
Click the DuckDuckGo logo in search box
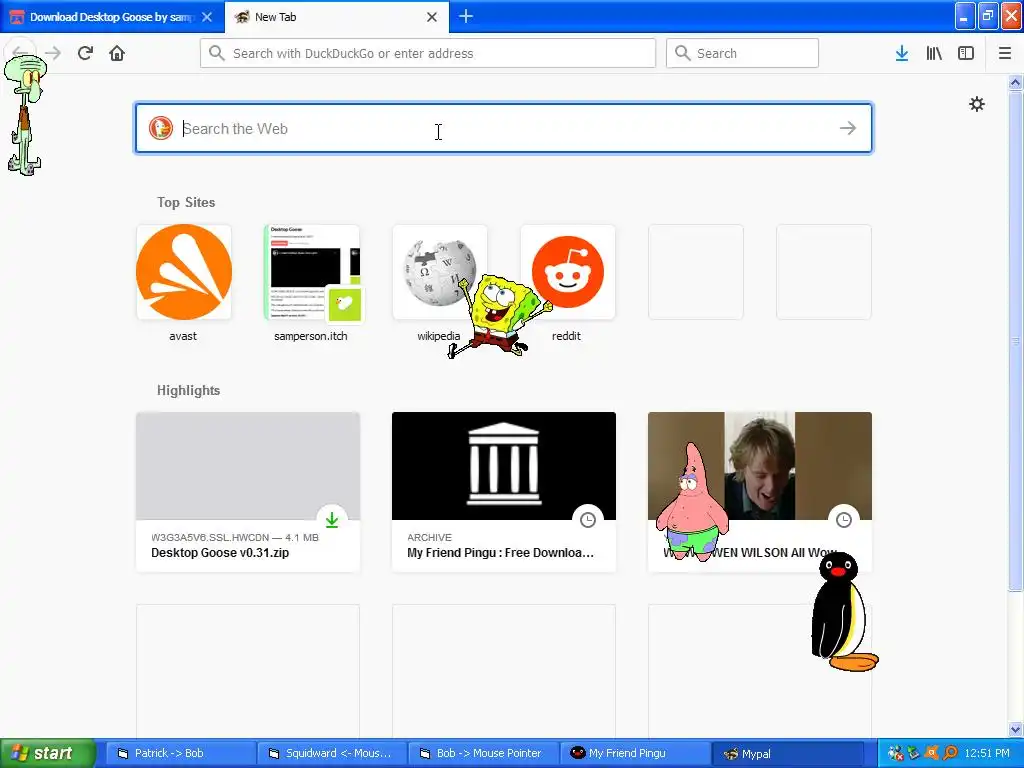point(161,128)
